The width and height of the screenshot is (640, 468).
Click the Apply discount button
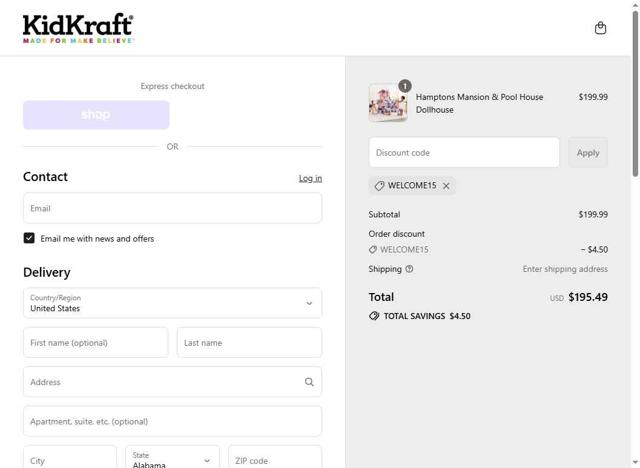click(588, 153)
